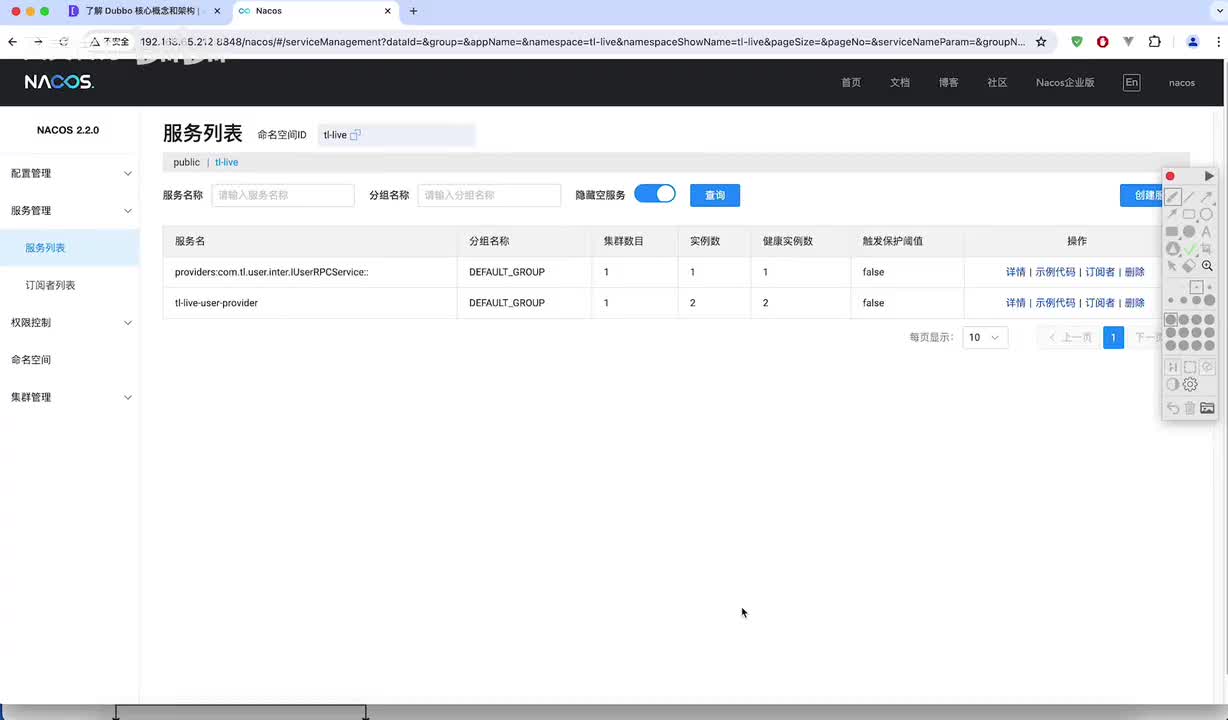Click the 上一页 previous page button
Image resolution: width=1228 pixels, height=720 pixels.
1069,338
